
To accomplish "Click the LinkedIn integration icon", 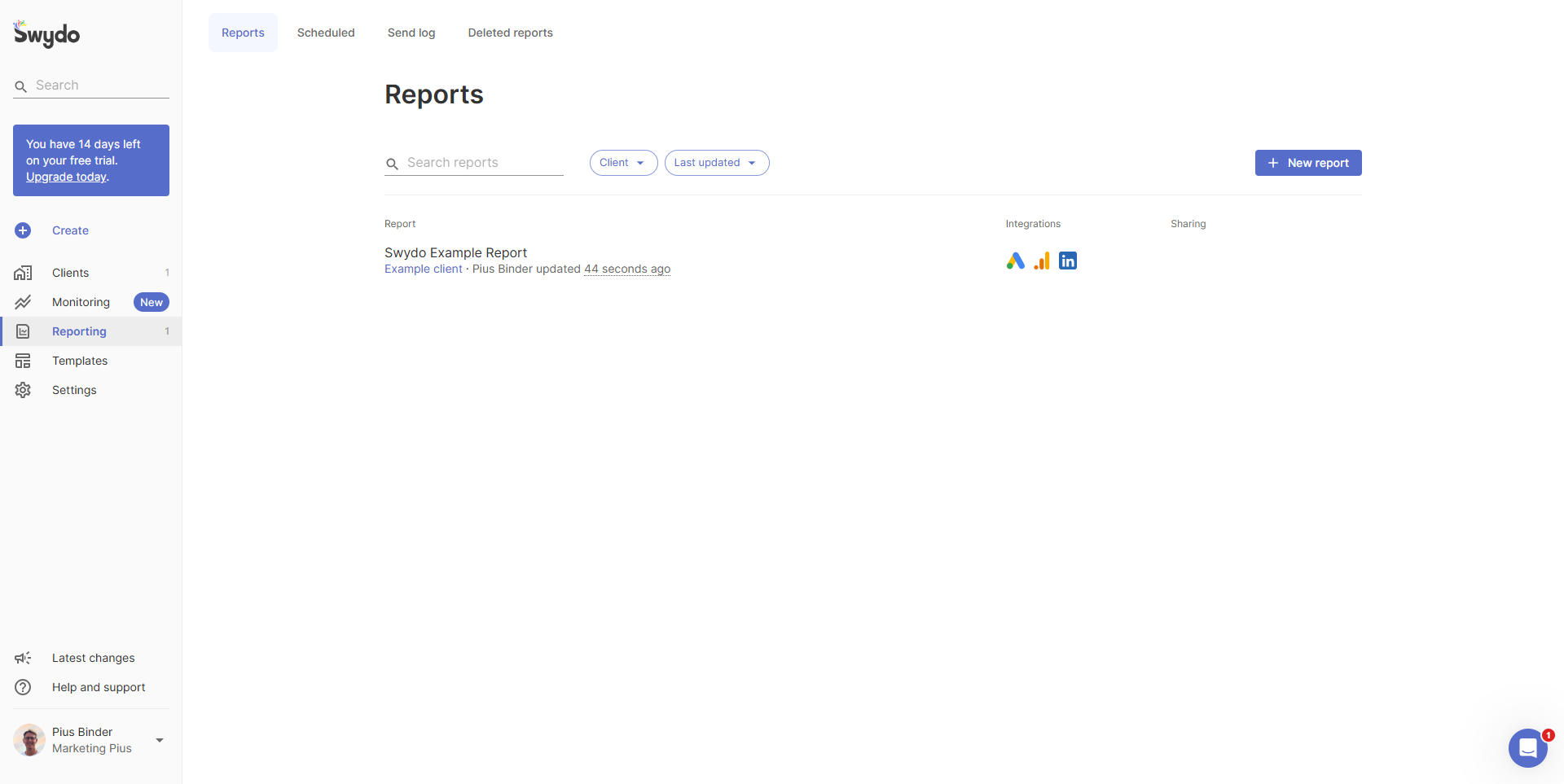I will (x=1068, y=261).
